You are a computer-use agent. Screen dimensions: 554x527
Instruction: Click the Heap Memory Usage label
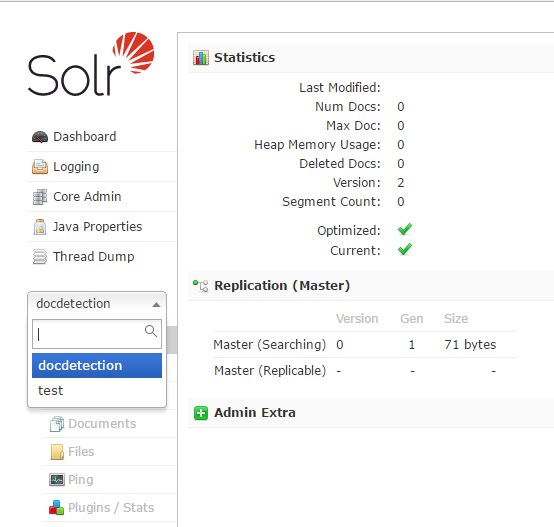coord(317,145)
